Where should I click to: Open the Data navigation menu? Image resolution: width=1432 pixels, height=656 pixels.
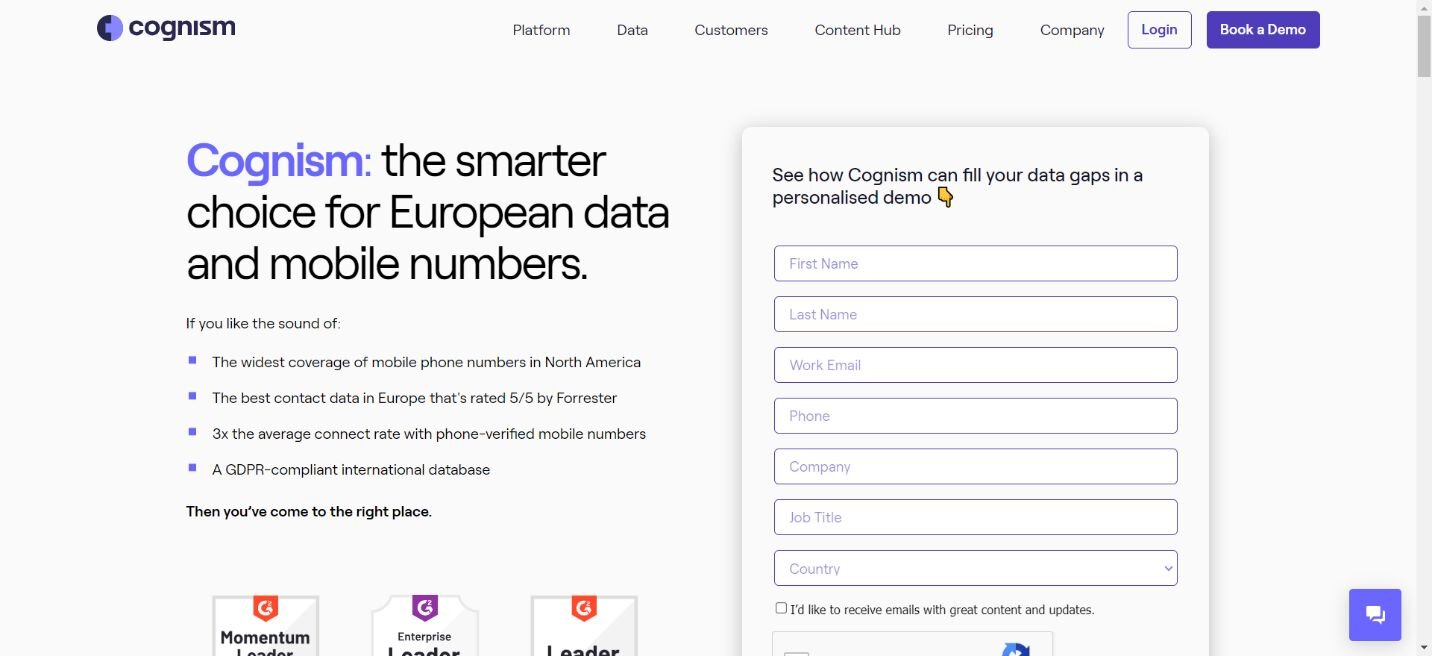(632, 30)
